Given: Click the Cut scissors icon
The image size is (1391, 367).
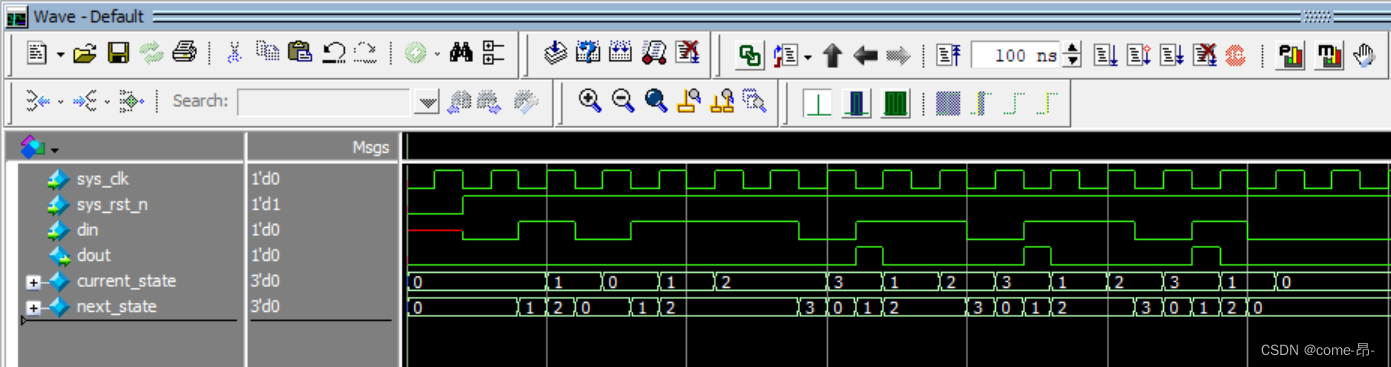Looking at the screenshot, I should click(234, 53).
